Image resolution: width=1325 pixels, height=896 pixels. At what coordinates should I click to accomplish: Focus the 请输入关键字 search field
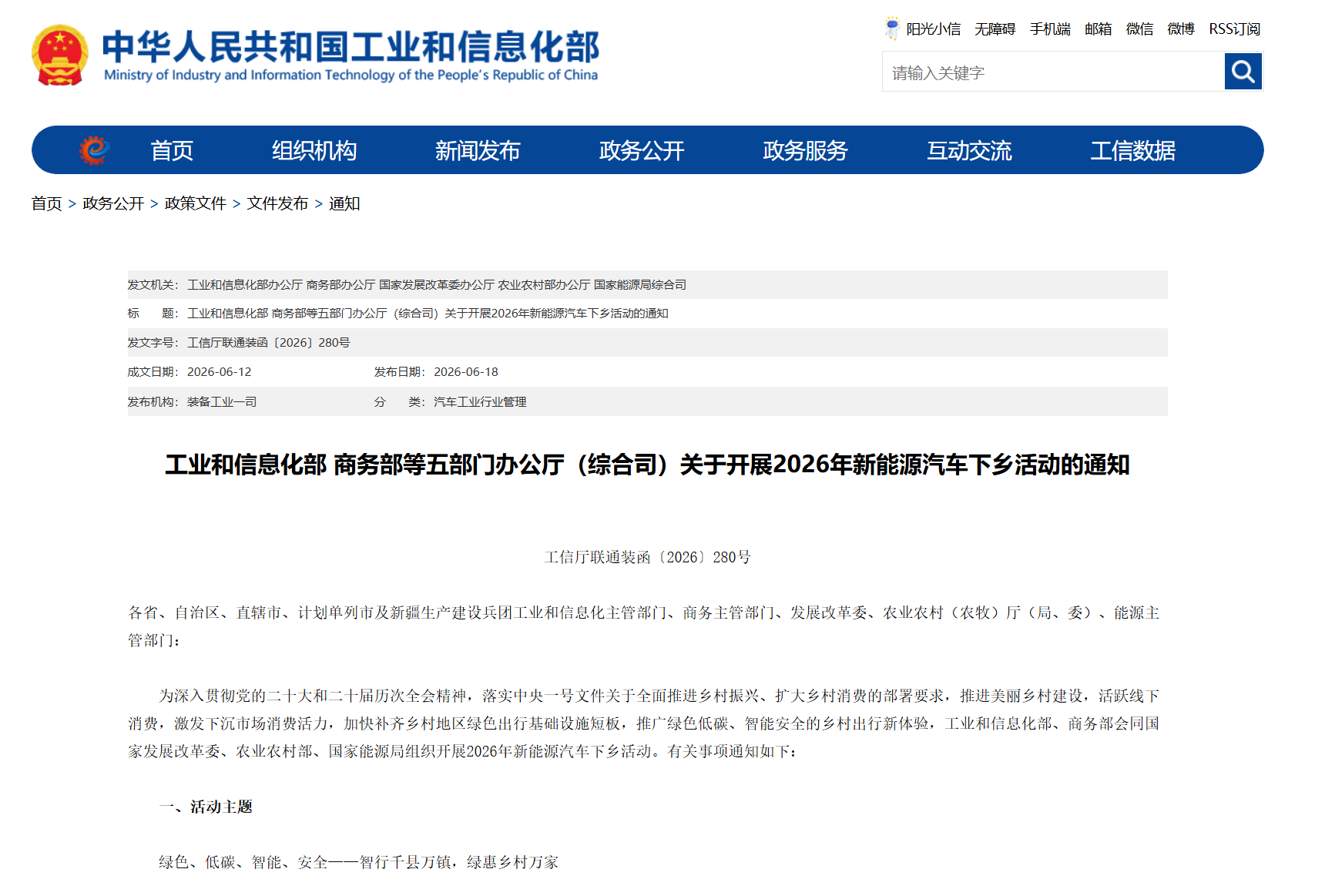coord(1053,72)
